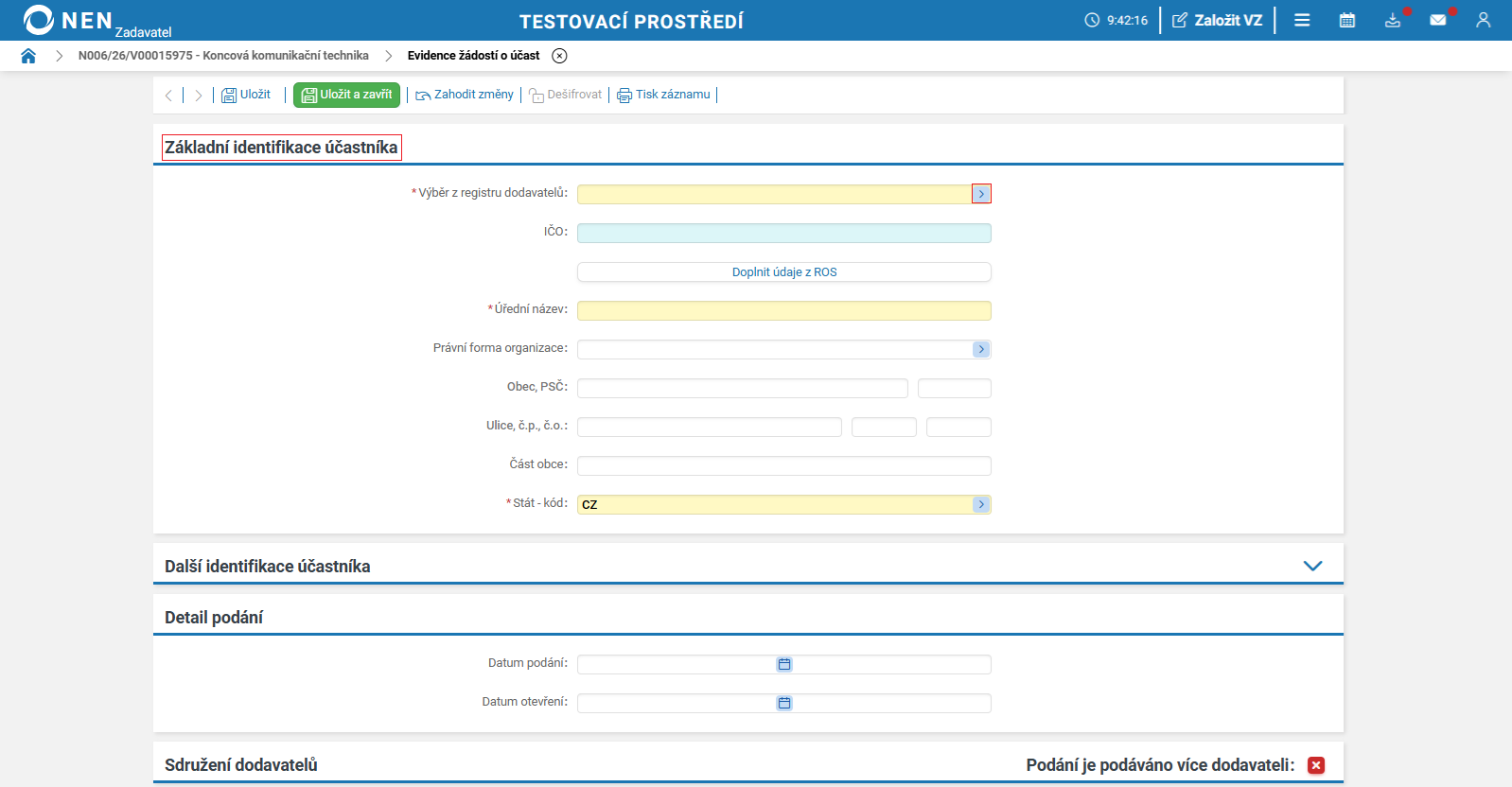The width and height of the screenshot is (1512, 787).
Task: Close the Evidence žádostí o účast breadcrumb
Action: [559, 56]
